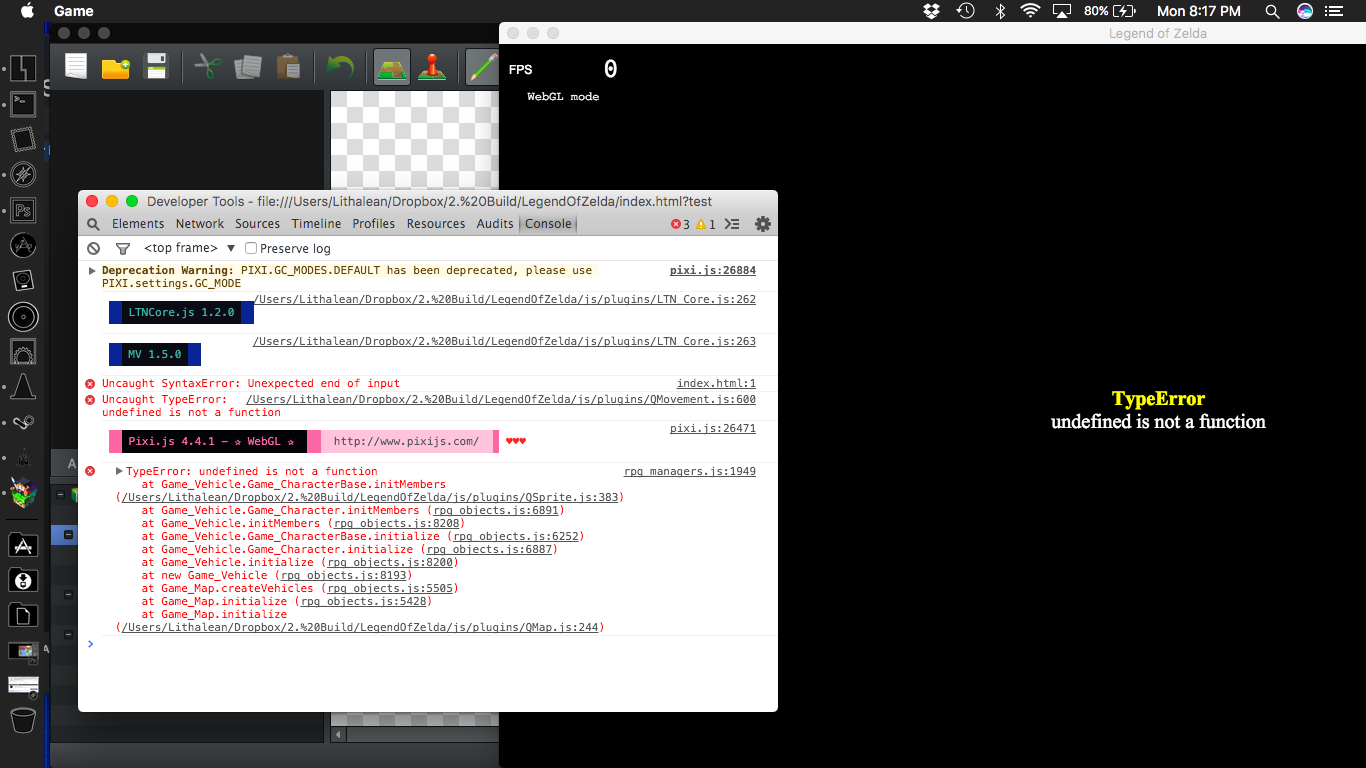Toggle the DevTools drawer icon

tap(732, 224)
